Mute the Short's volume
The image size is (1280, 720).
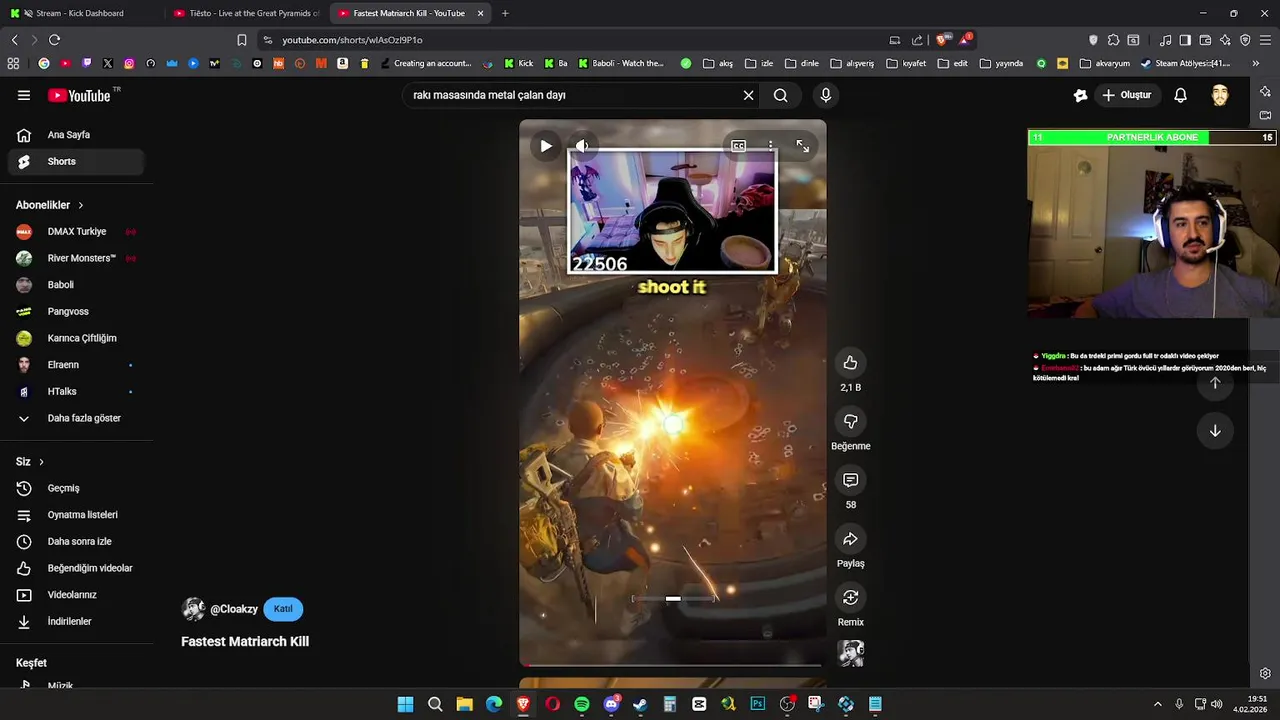pos(582,146)
